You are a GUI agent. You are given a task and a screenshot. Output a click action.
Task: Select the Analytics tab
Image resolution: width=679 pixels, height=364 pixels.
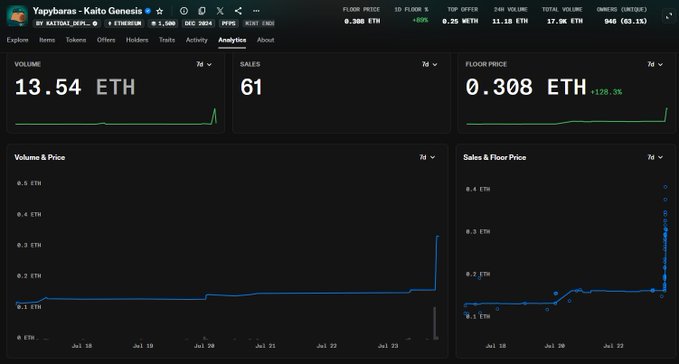point(232,40)
